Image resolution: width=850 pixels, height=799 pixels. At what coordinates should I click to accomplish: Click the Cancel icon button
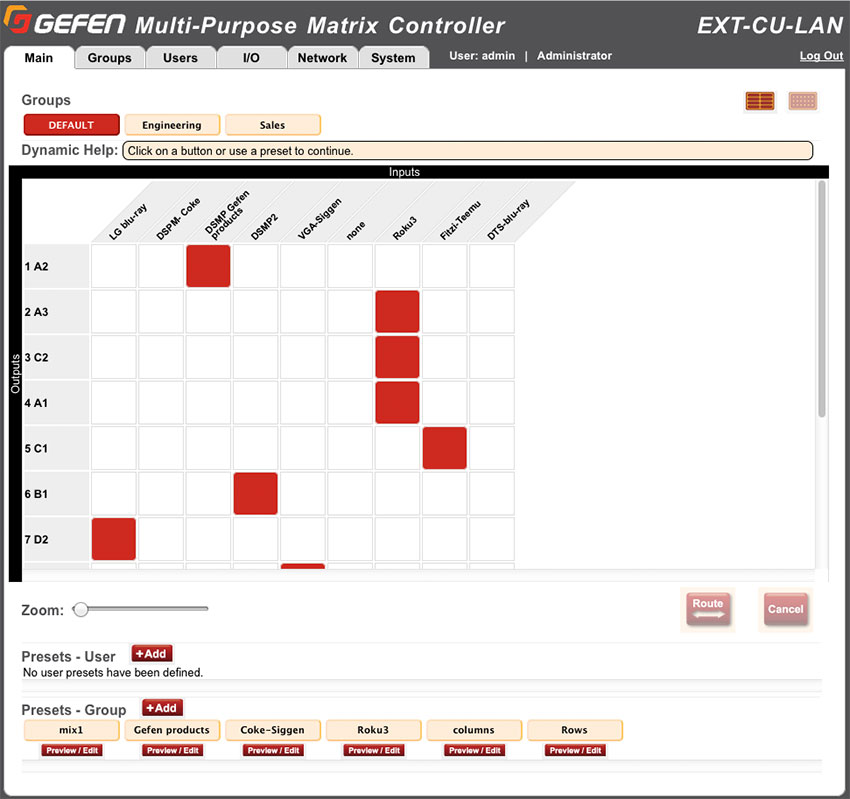(786, 608)
